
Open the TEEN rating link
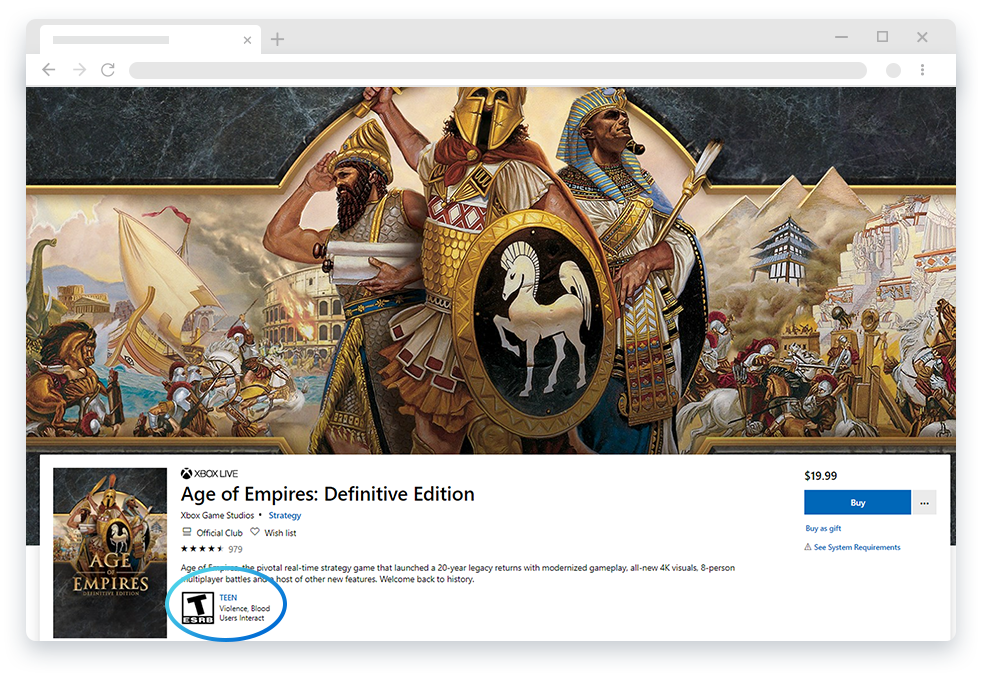click(x=228, y=597)
